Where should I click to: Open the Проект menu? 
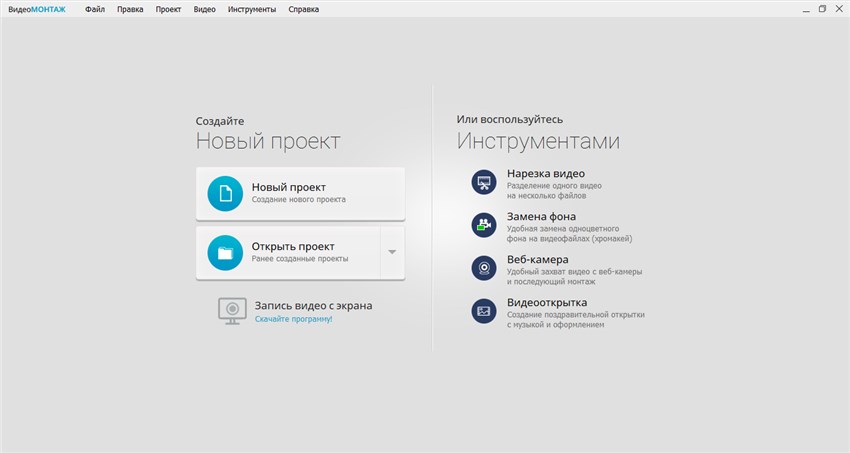(x=168, y=9)
